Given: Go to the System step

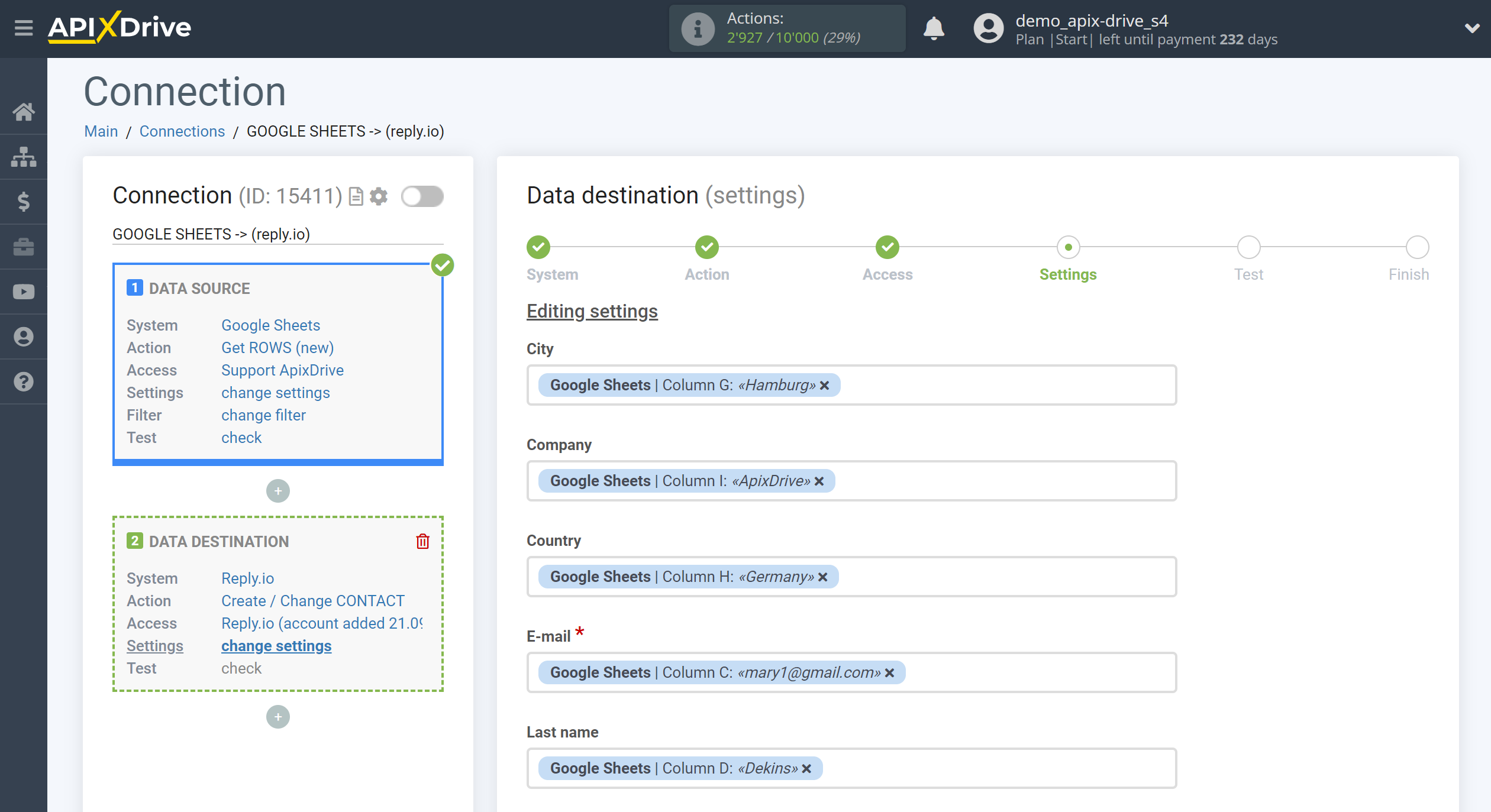Looking at the screenshot, I should (x=538, y=247).
